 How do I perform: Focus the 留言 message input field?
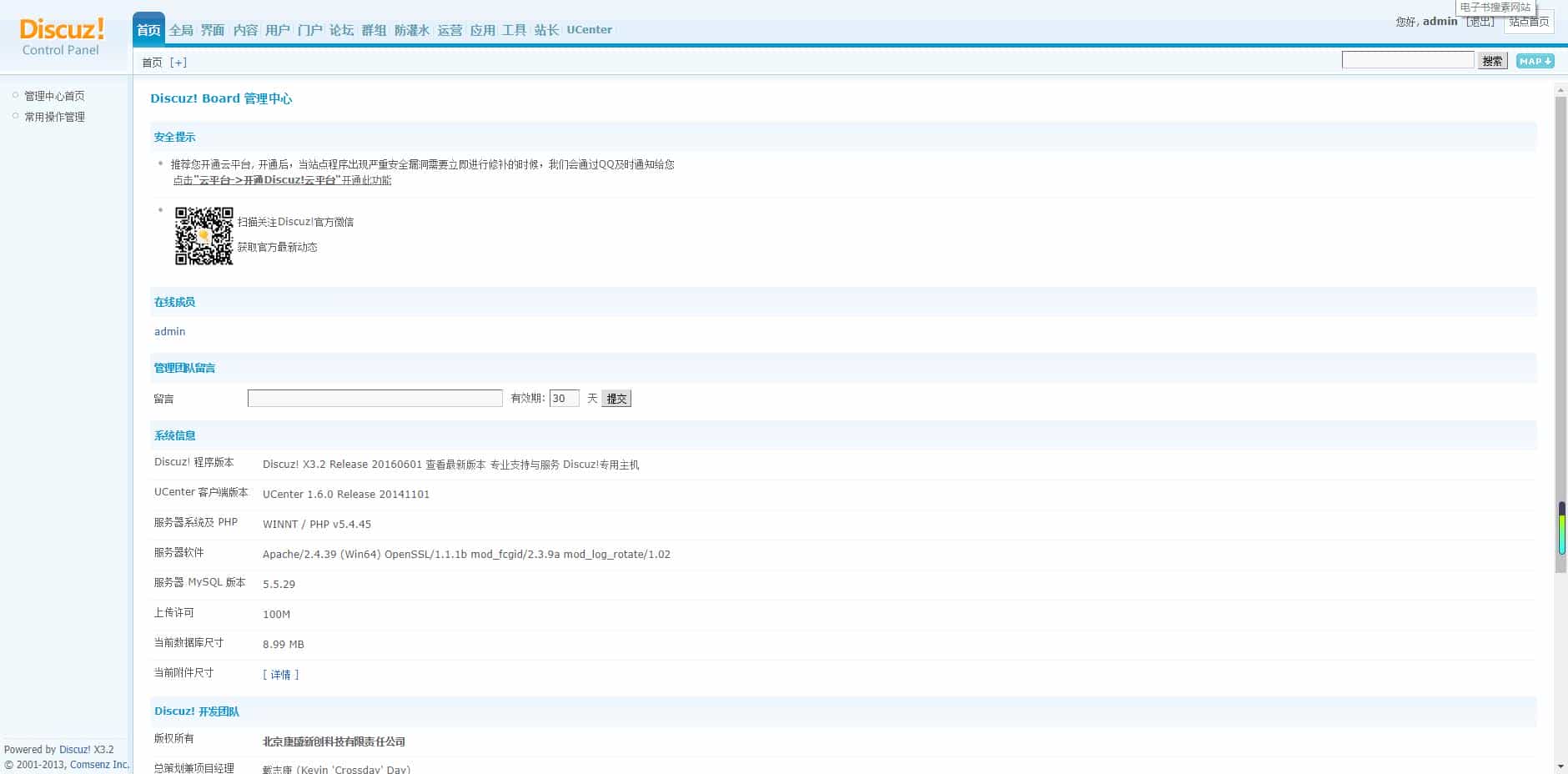click(375, 399)
